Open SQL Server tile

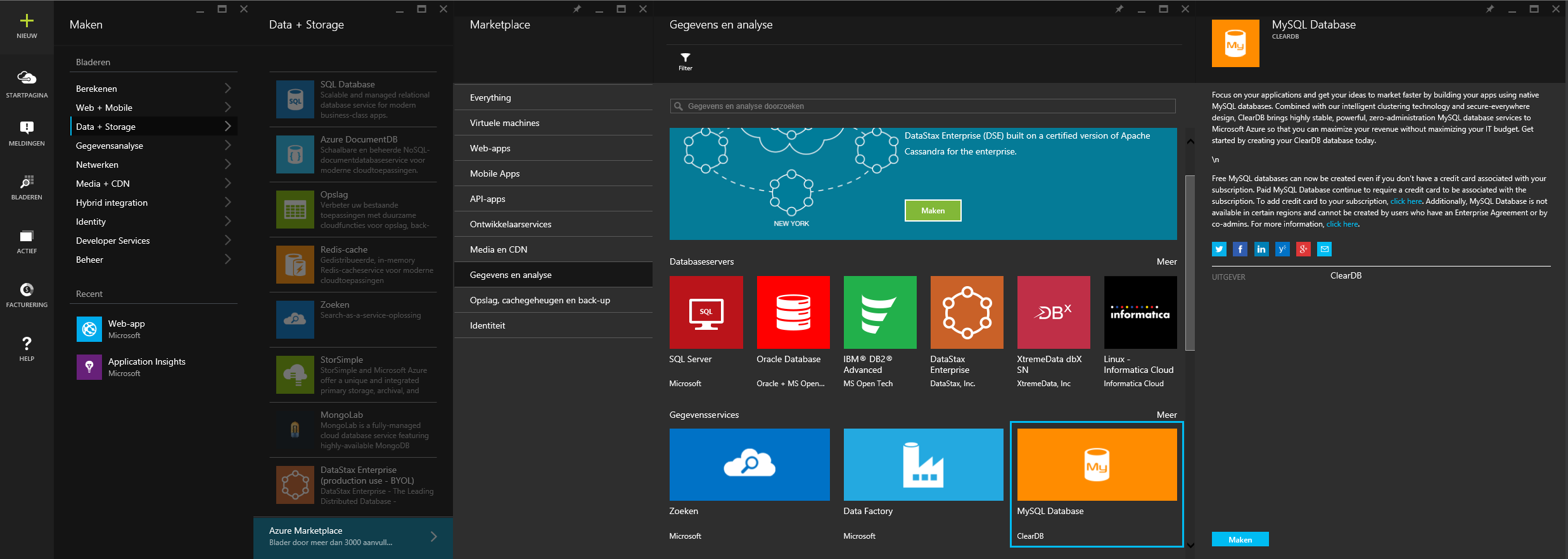[x=706, y=312]
